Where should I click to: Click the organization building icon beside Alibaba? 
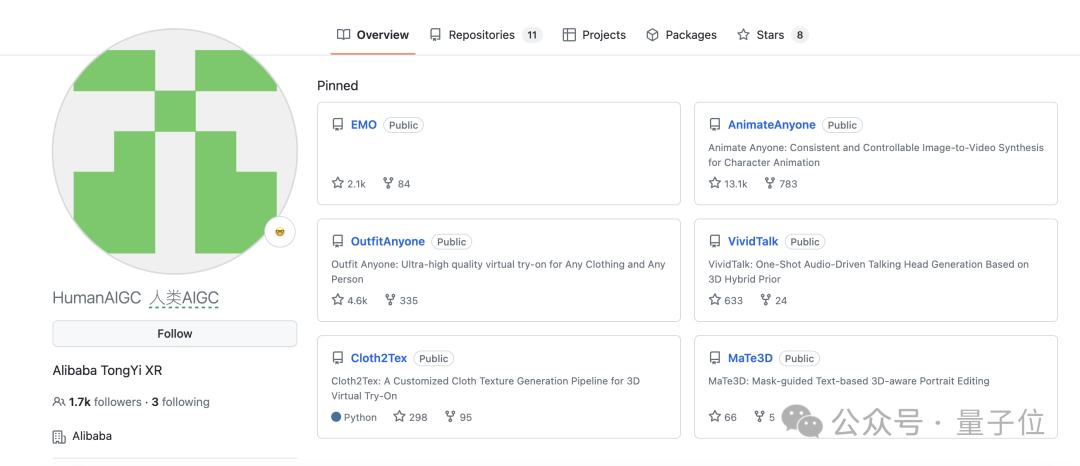59,437
